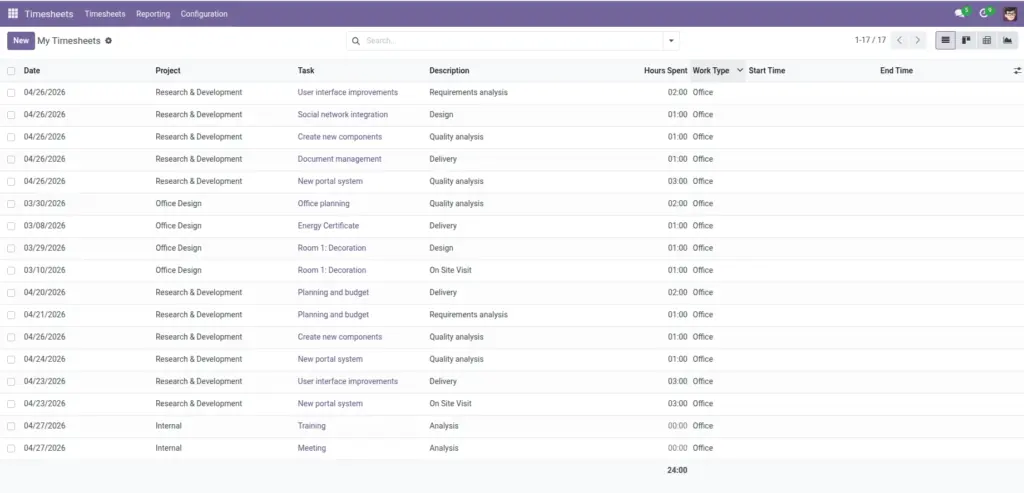Viewport: 1024px width, 493px height.
Task: Open the Configuration menu
Action: click(x=204, y=14)
